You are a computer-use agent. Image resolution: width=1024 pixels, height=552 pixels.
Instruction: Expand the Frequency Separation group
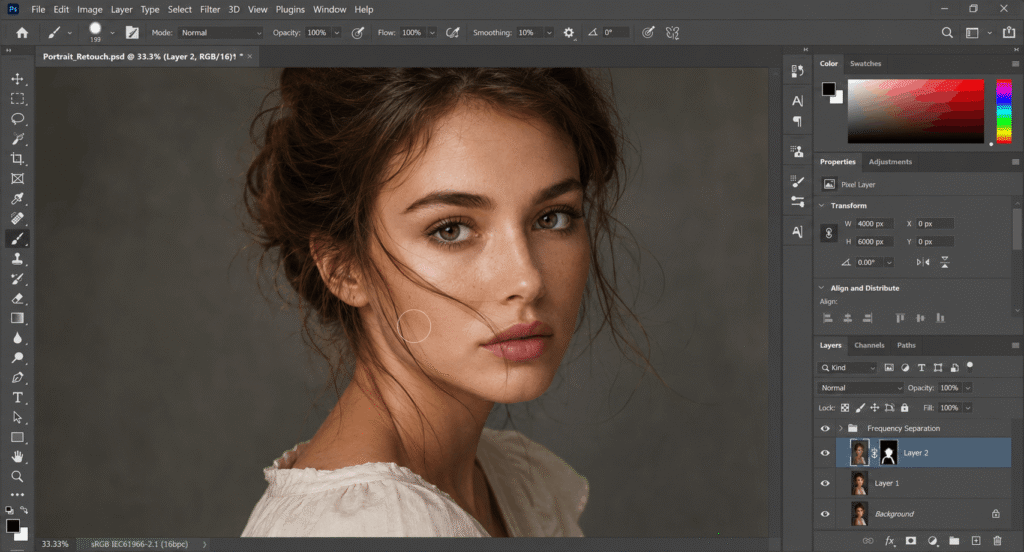tap(840, 429)
